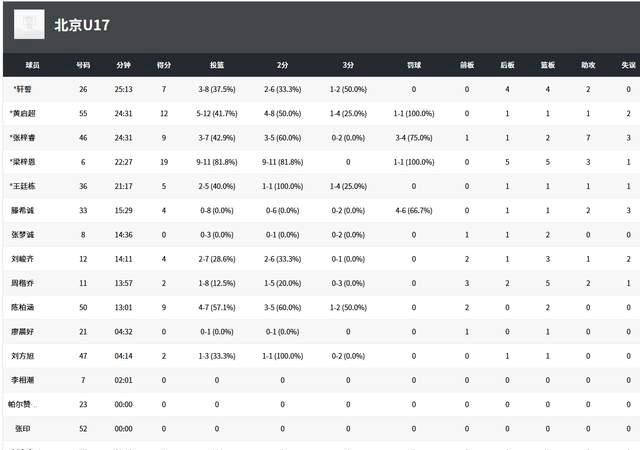
Task: Sort by the 助攻 column header
Action: point(588,65)
